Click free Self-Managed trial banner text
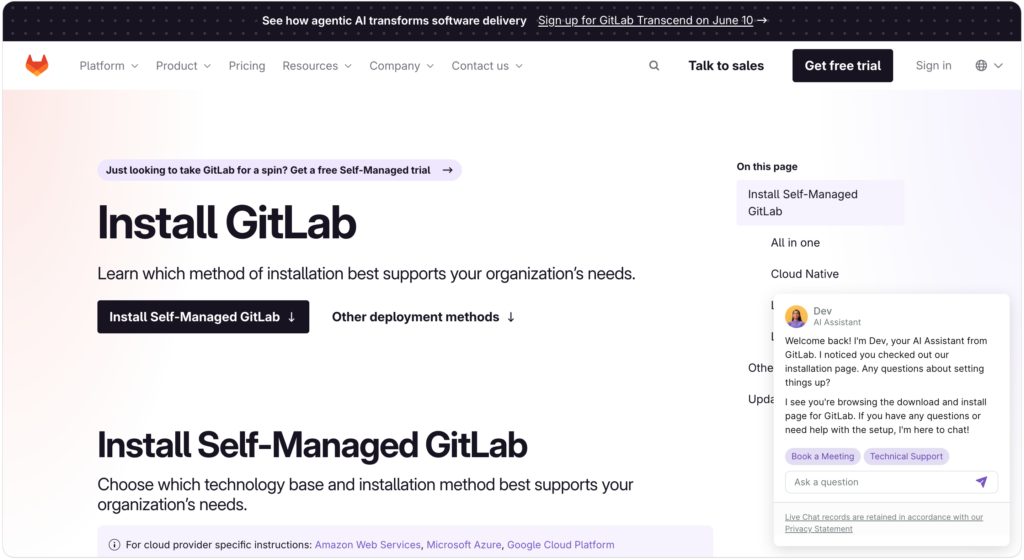Viewport: 1024px width, 560px height. pyautogui.click(x=268, y=170)
